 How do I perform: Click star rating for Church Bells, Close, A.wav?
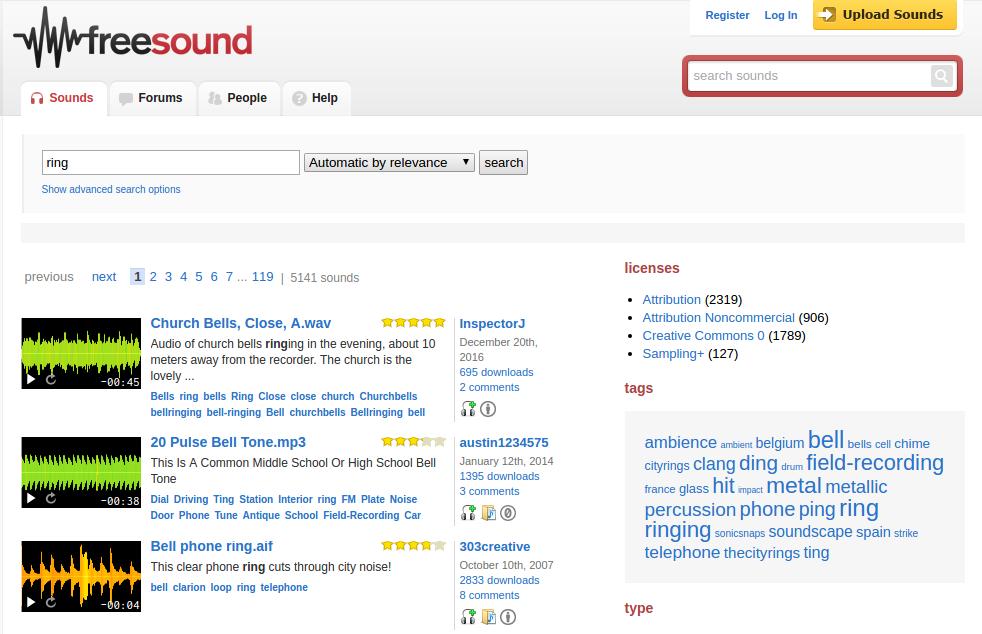[413, 323]
